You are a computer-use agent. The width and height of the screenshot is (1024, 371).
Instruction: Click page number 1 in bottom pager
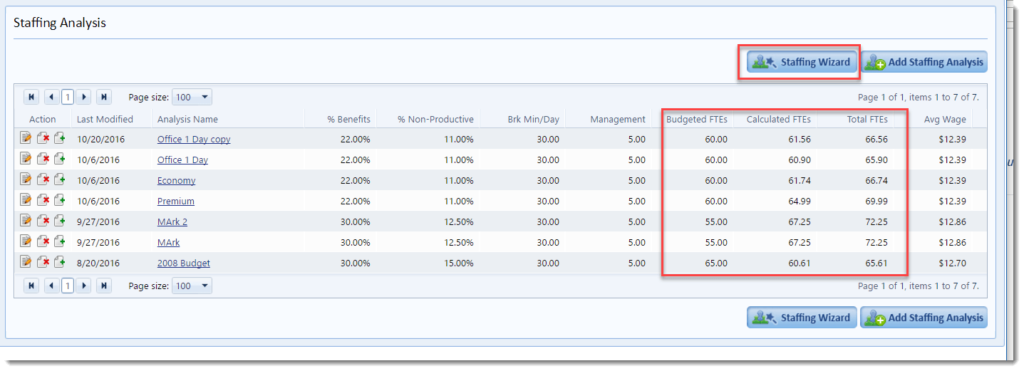pyautogui.click(x=67, y=285)
